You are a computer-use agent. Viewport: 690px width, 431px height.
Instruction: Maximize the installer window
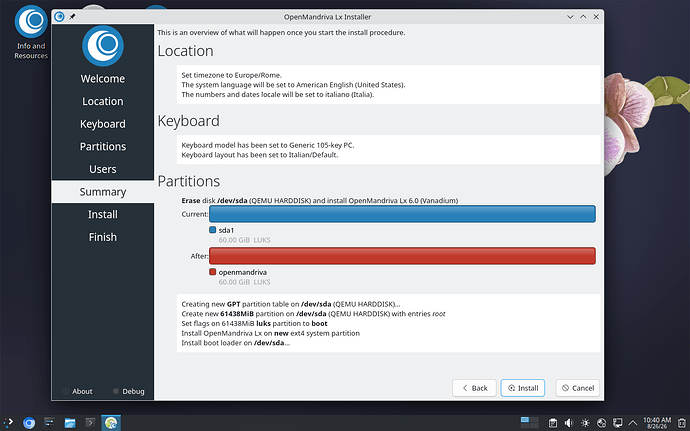(x=583, y=17)
